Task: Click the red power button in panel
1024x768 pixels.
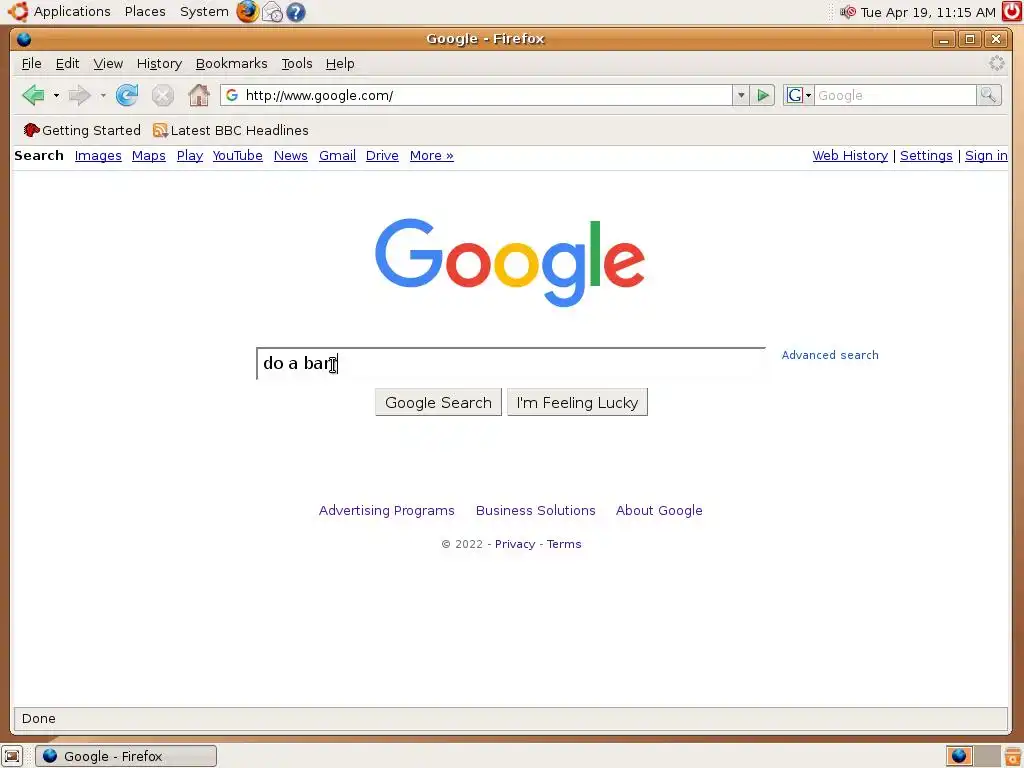Action: click(x=1012, y=12)
